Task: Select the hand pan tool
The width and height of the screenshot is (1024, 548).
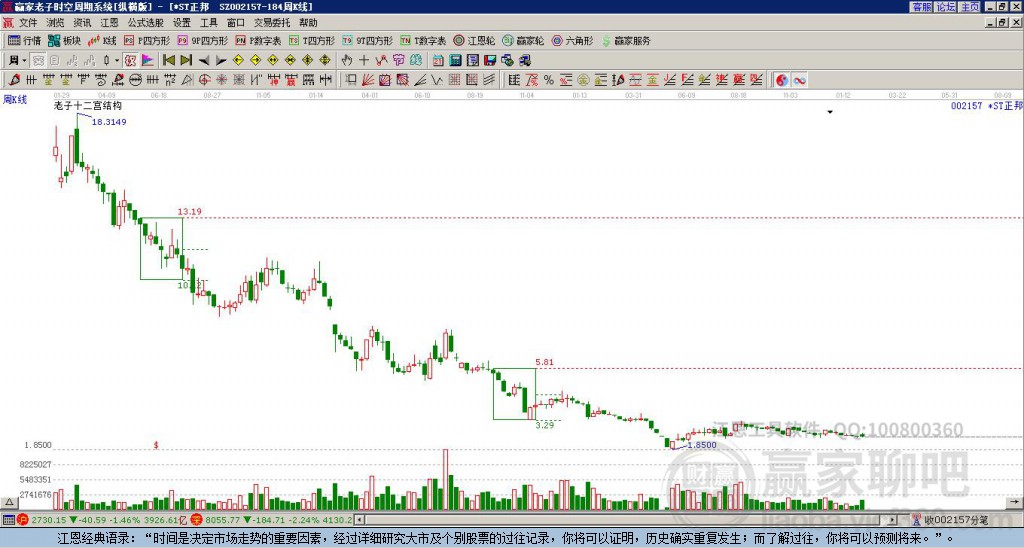Action: pyautogui.click(x=347, y=60)
